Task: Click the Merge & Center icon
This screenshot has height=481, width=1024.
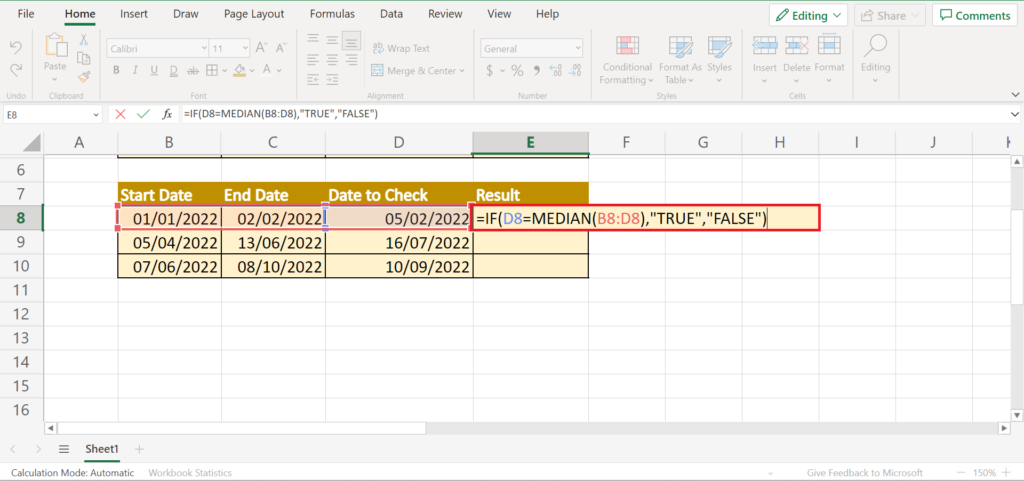Action: tap(377, 70)
